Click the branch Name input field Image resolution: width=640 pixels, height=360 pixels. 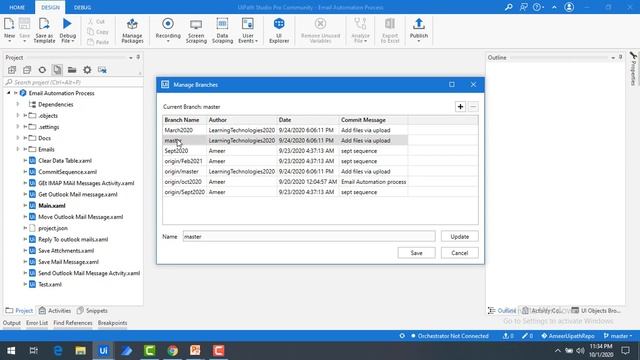(309, 236)
